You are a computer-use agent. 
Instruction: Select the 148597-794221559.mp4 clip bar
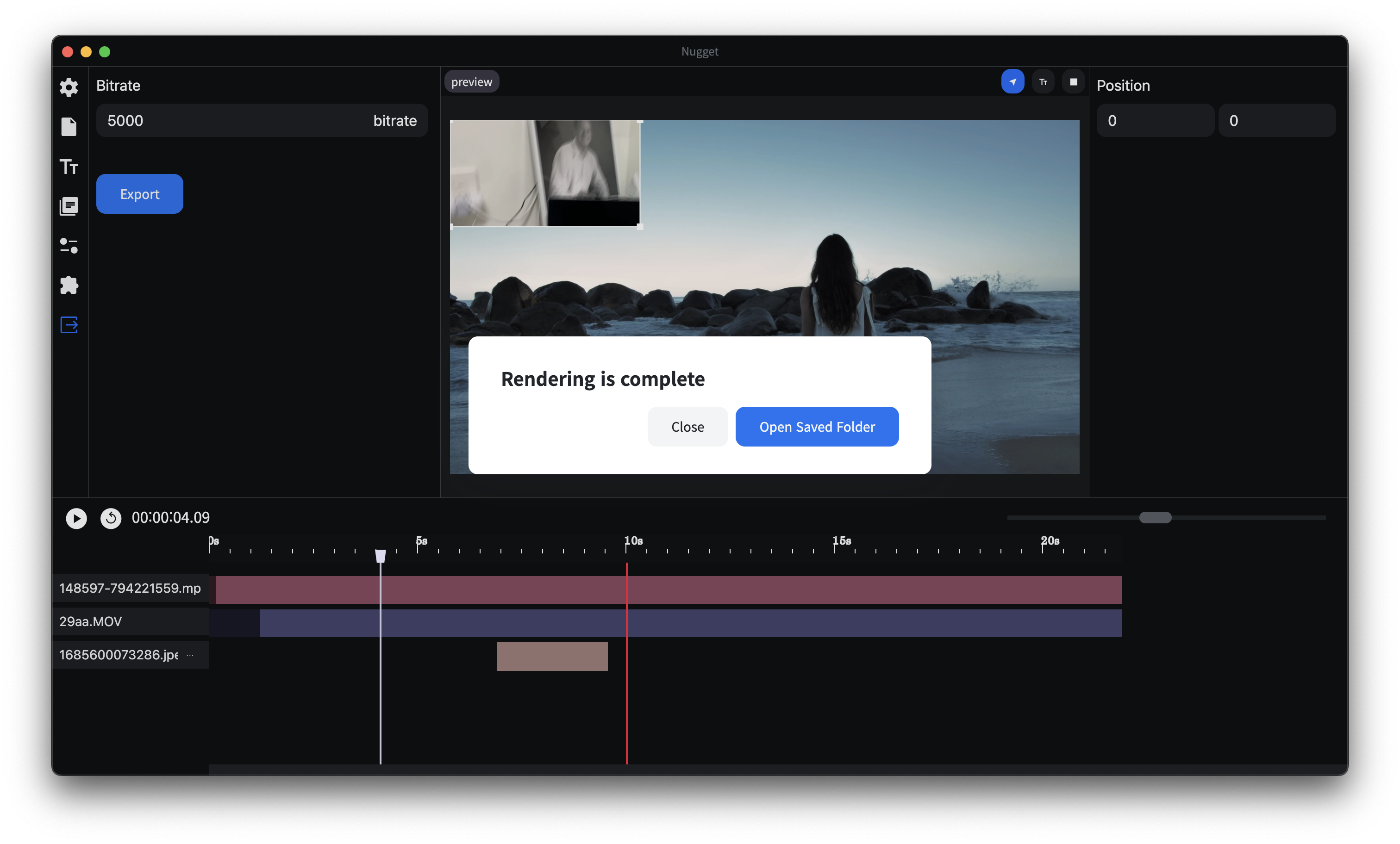(x=669, y=590)
